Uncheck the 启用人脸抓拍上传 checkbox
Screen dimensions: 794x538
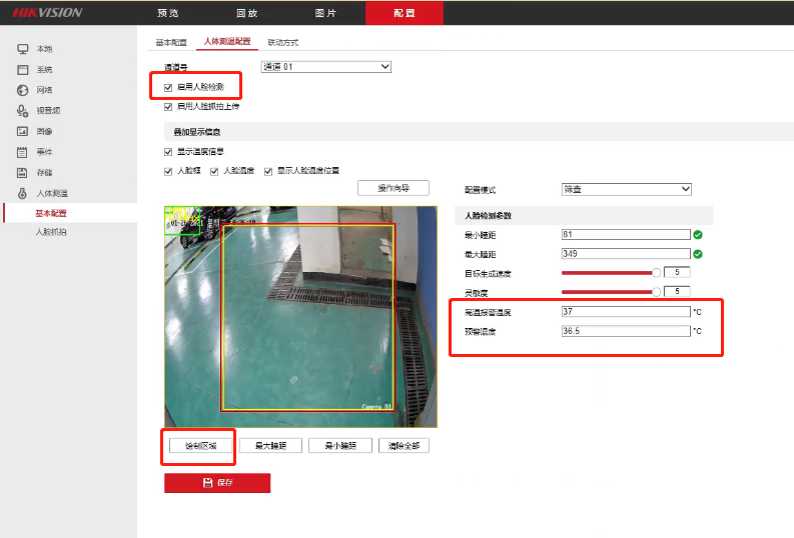click(x=168, y=106)
